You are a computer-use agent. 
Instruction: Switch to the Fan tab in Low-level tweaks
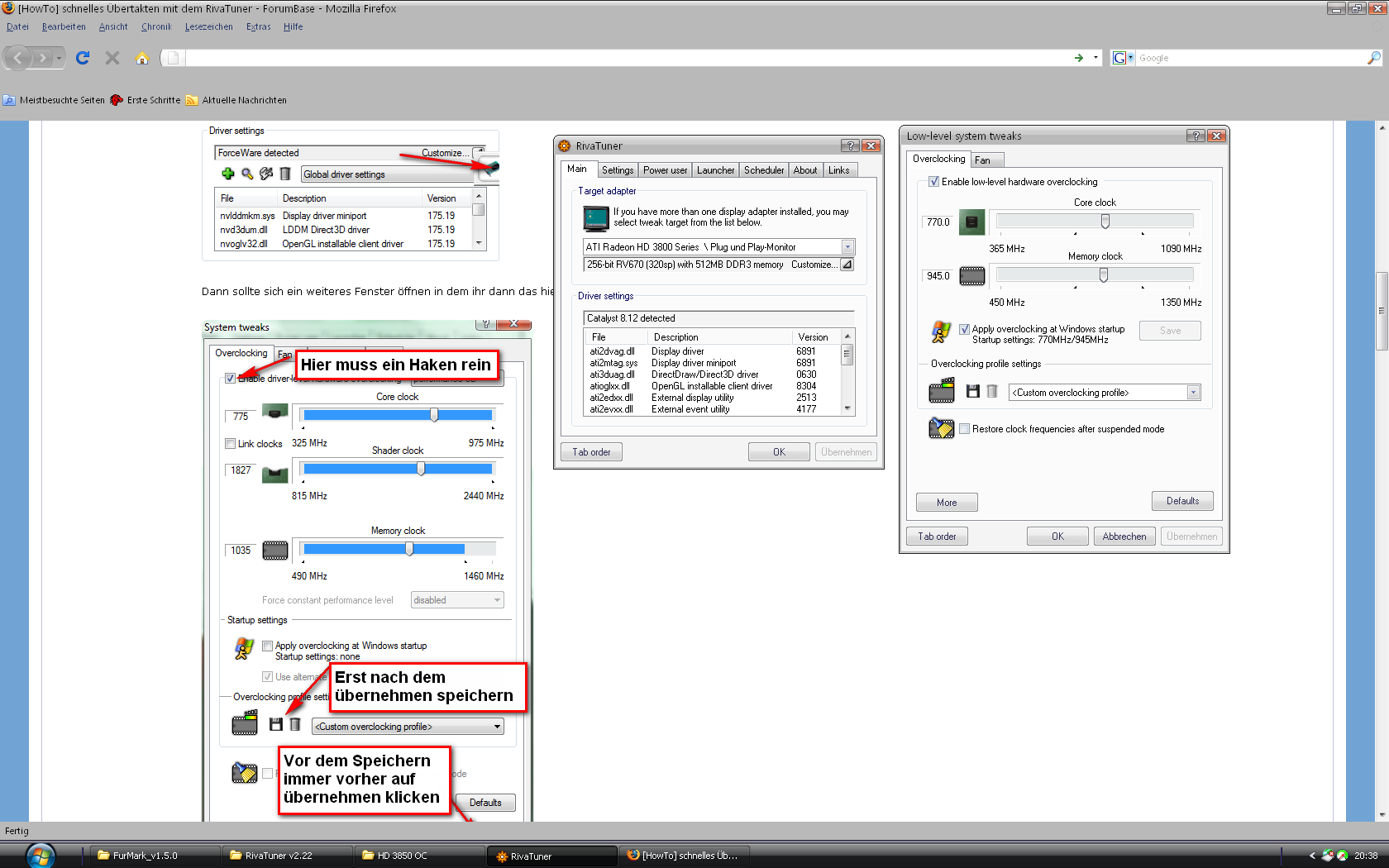click(986, 160)
